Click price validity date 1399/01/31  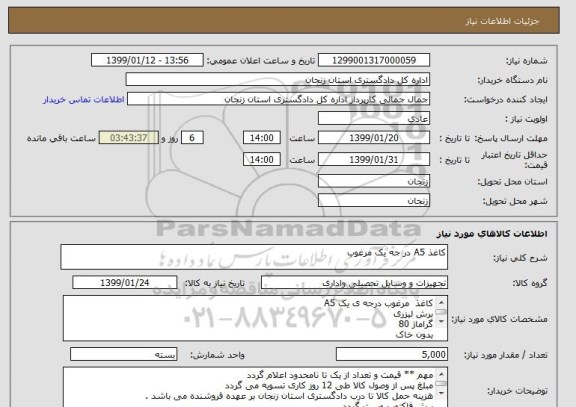click(374, 159)
